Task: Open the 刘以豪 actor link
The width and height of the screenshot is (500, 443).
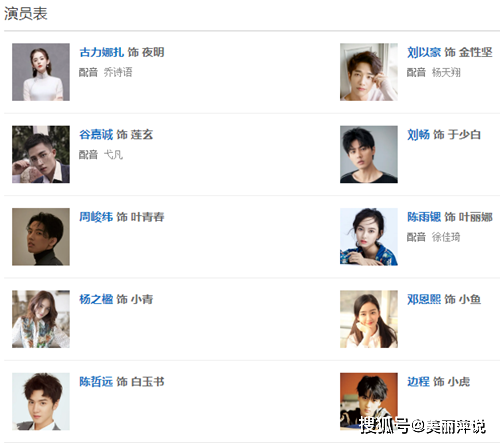Action: tap(424, 52)
